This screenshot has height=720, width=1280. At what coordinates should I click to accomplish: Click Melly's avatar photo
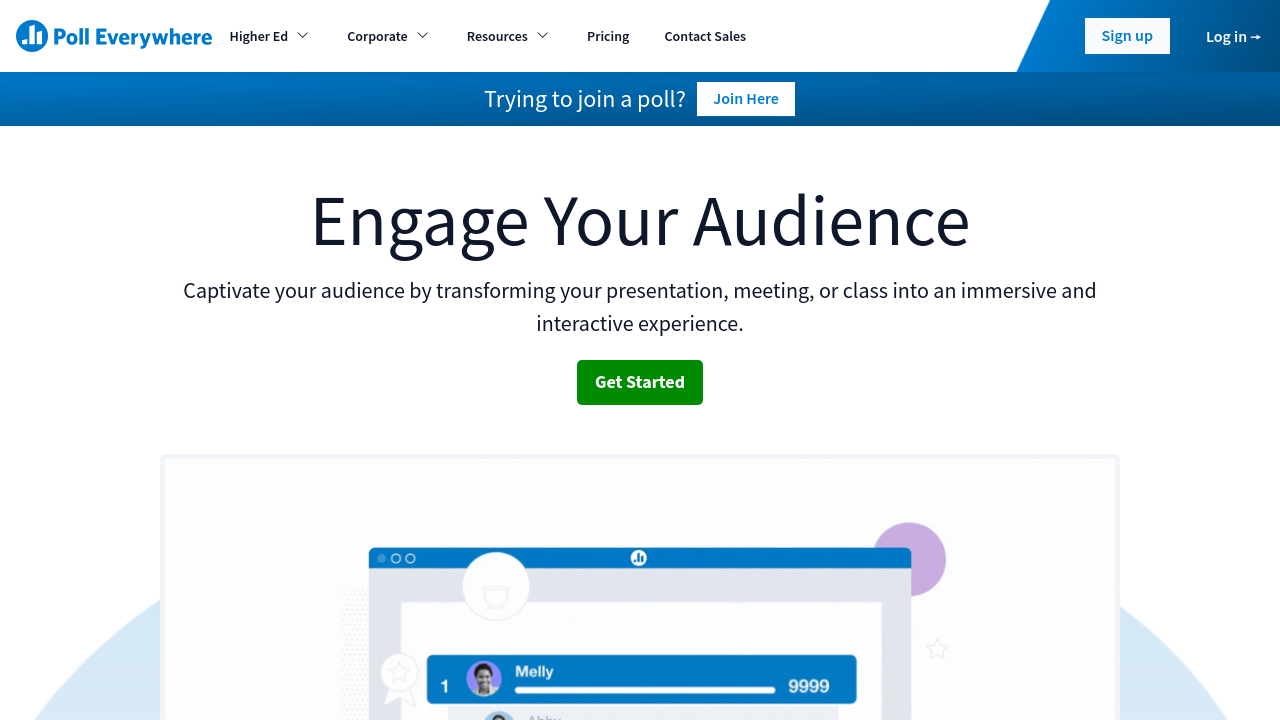484,679
